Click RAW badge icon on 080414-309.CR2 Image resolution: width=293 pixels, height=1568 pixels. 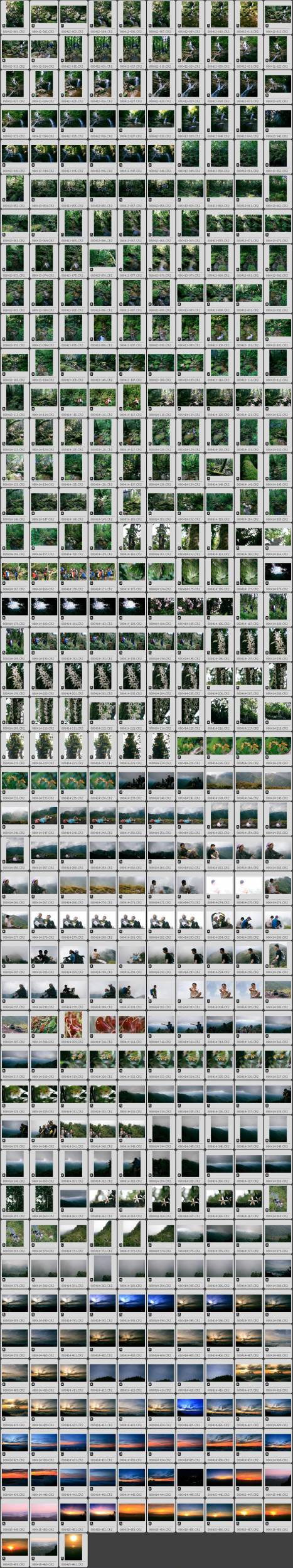(x=62, y=1035)
